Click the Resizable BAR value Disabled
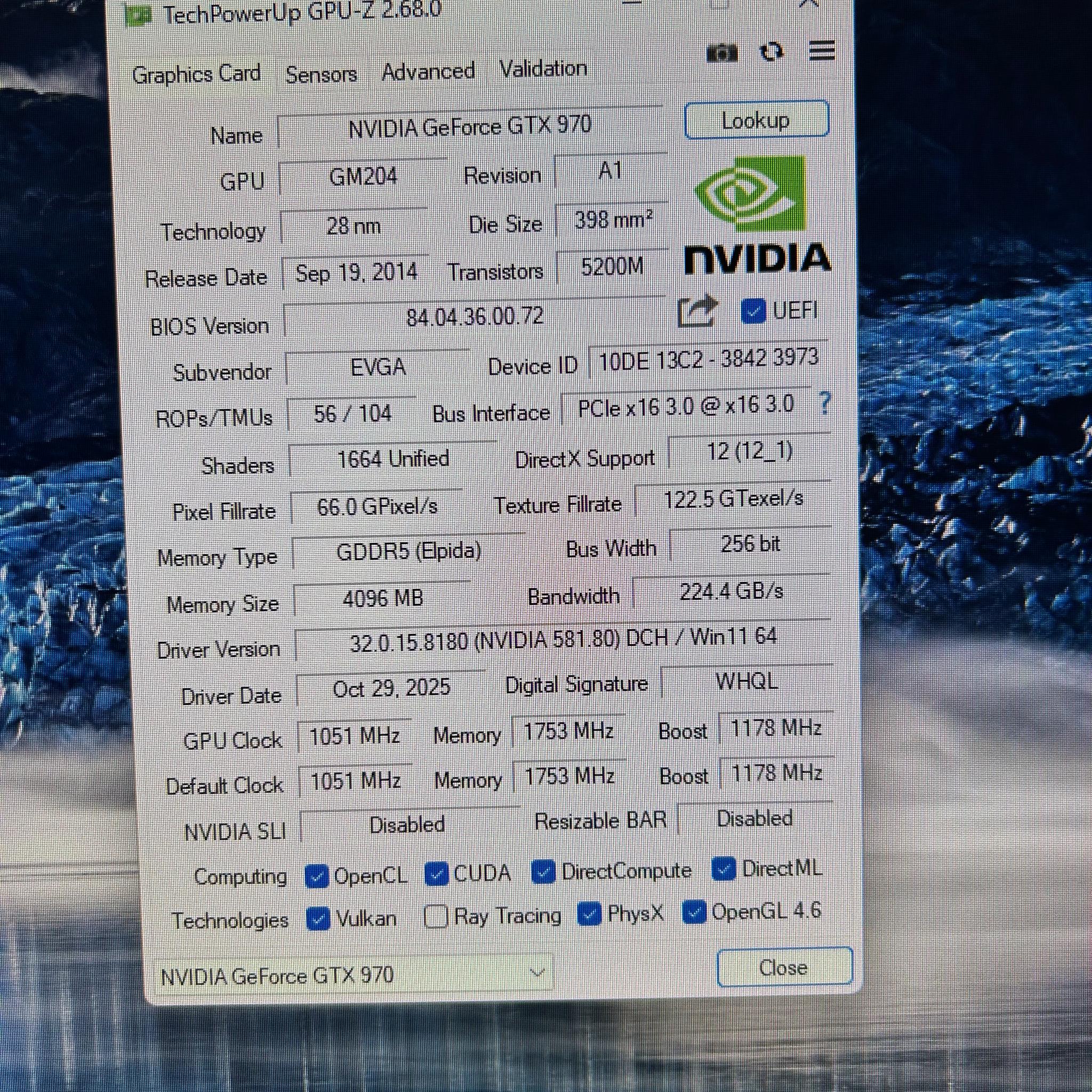This screenshot has width=1092, height=1092. (754, 819)
